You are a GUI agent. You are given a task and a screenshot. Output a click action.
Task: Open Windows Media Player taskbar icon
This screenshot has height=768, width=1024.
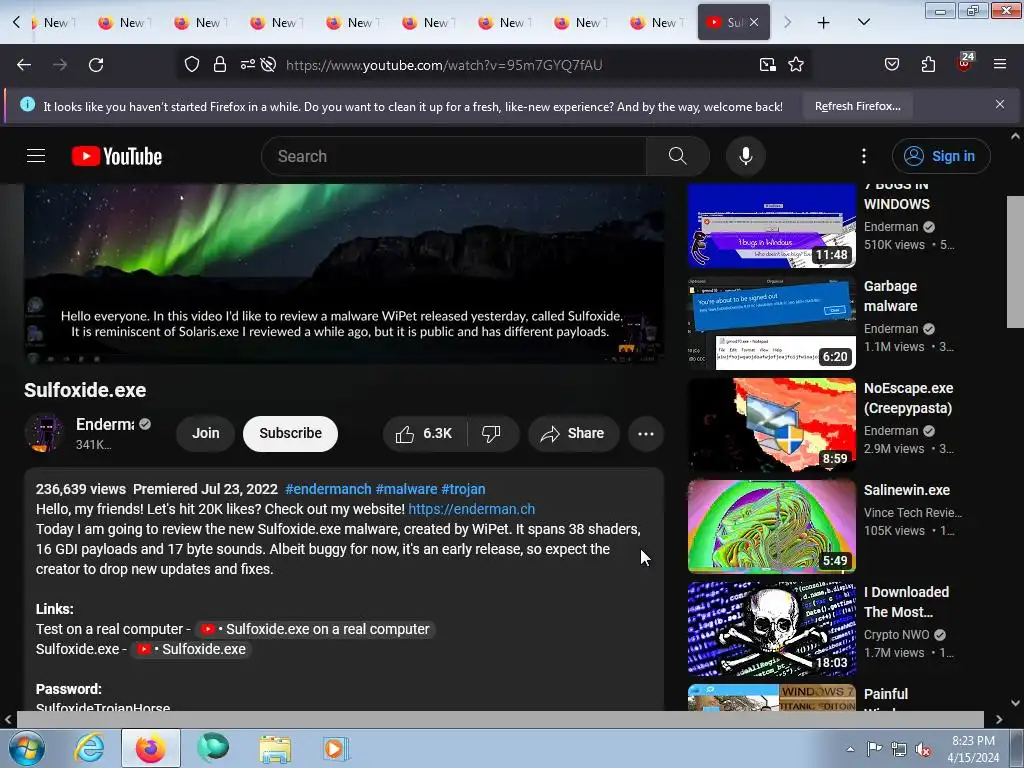pos(336,748)
